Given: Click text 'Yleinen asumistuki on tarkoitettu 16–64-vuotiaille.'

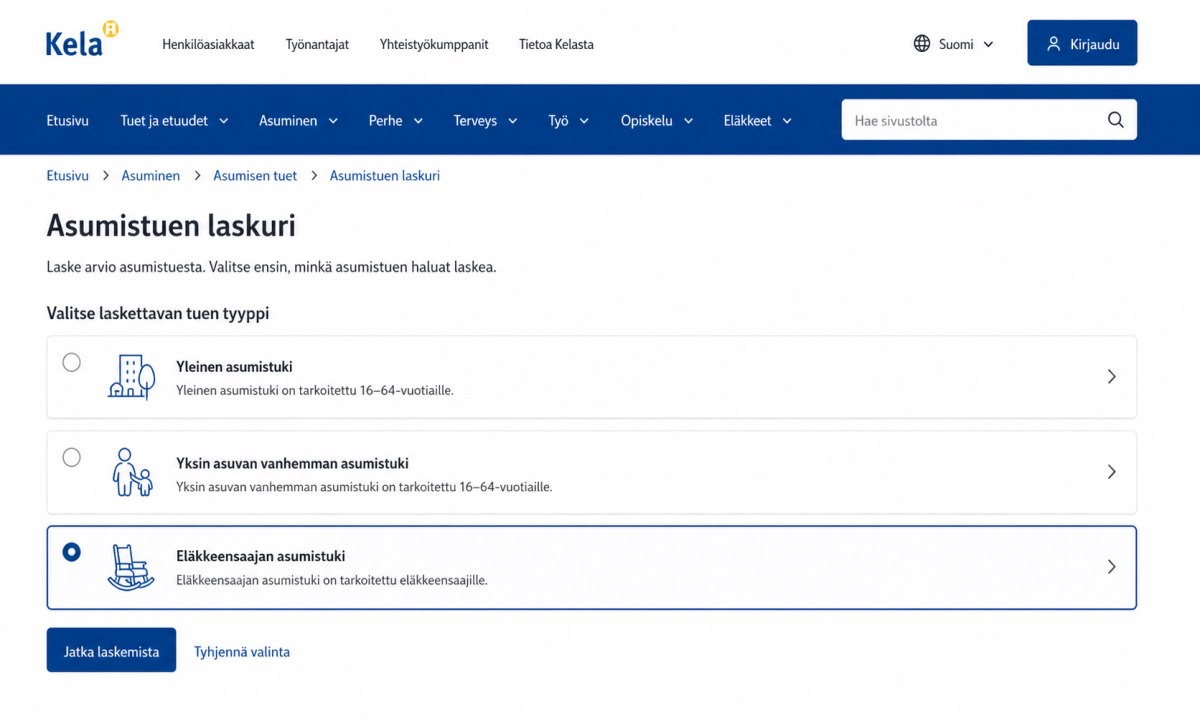Looking at the screenshot, I should (x=315, y=390).
